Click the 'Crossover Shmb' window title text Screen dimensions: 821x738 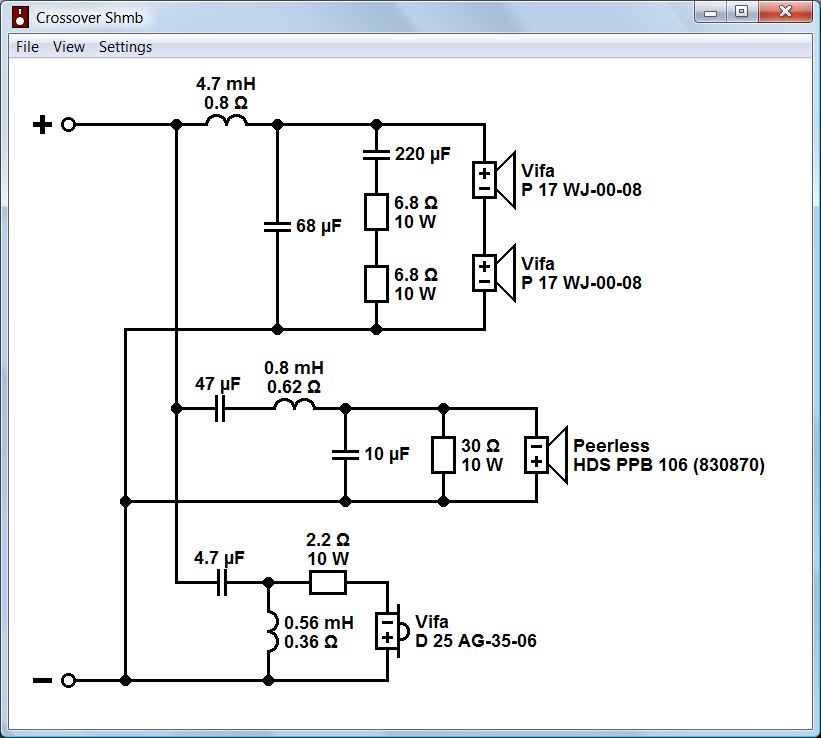(89, 18)
